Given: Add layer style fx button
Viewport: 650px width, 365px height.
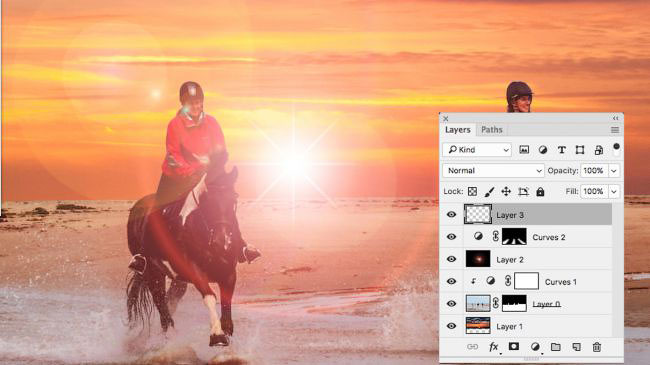Looking at the screenshot, I should (x=493, y=347).
